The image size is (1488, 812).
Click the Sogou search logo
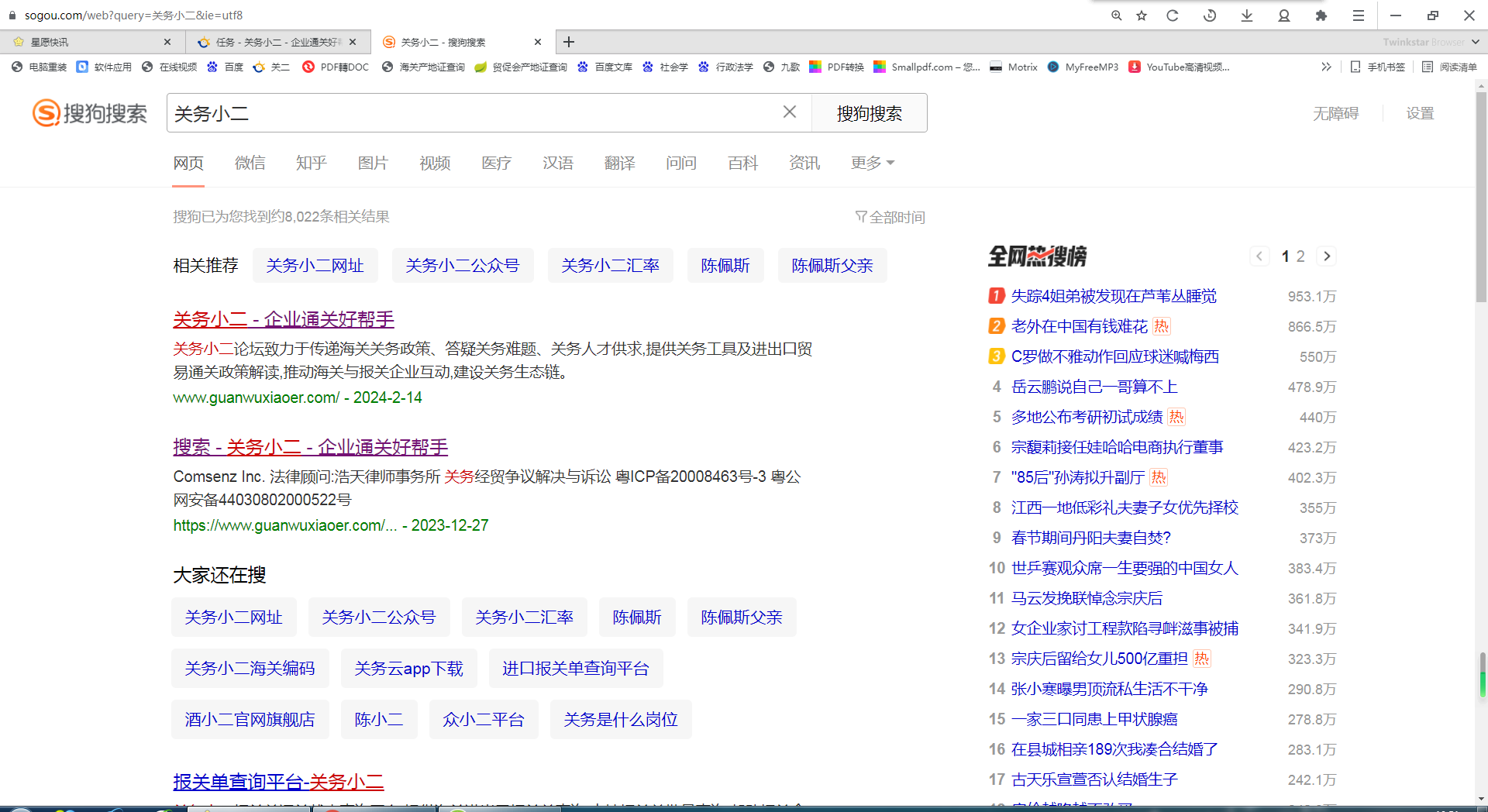click(x=90, y=113)
